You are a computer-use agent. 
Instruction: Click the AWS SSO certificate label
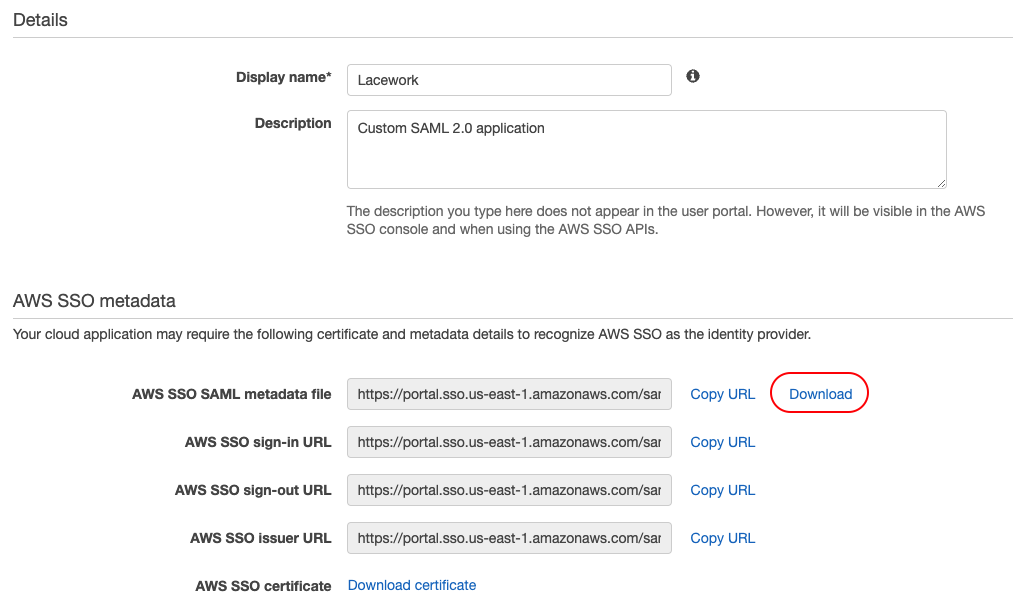tap(263, 586)
